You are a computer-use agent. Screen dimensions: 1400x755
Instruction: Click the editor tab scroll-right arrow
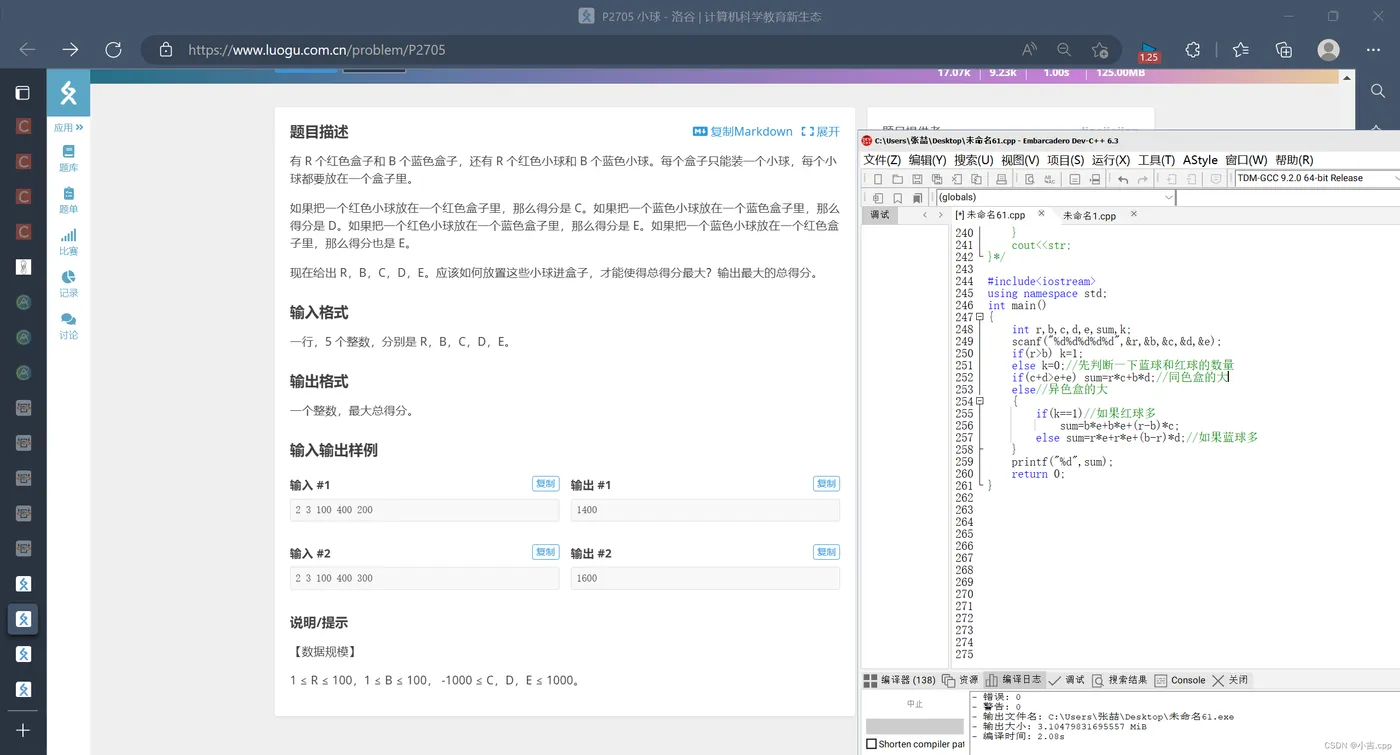coord(940,215)
